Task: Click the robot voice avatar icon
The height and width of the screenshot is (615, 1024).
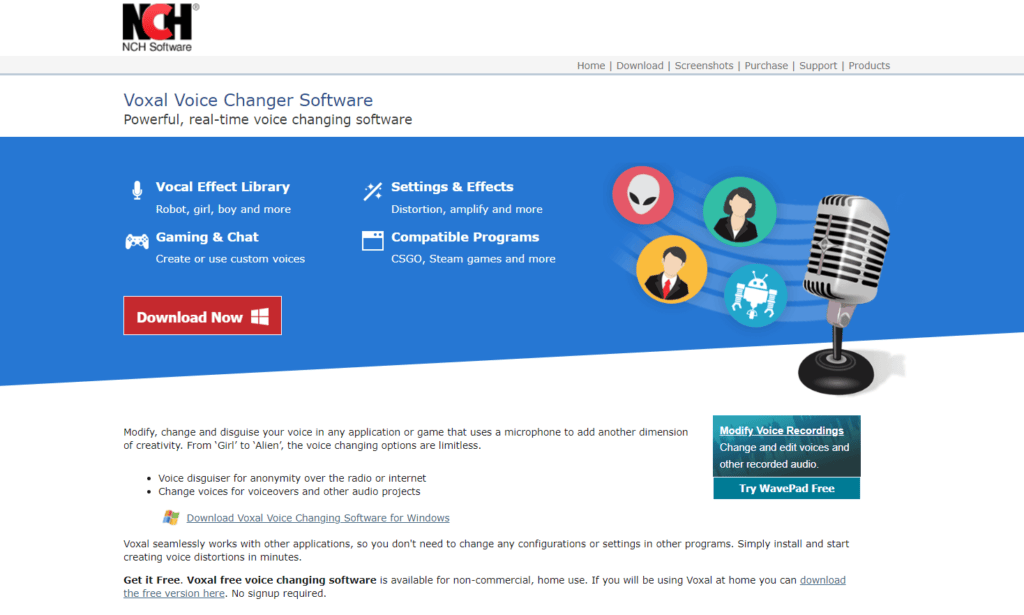Action: pos(755,295)
